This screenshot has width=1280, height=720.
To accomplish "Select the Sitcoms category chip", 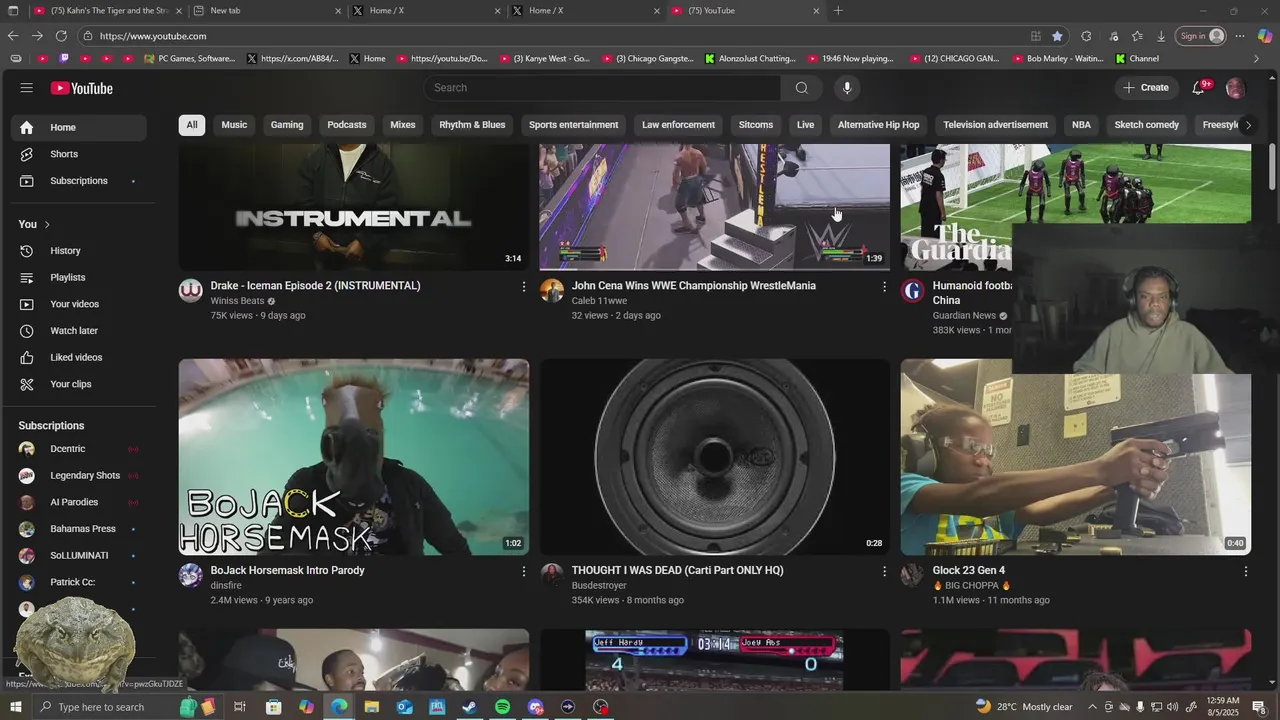I will [756, 125].
